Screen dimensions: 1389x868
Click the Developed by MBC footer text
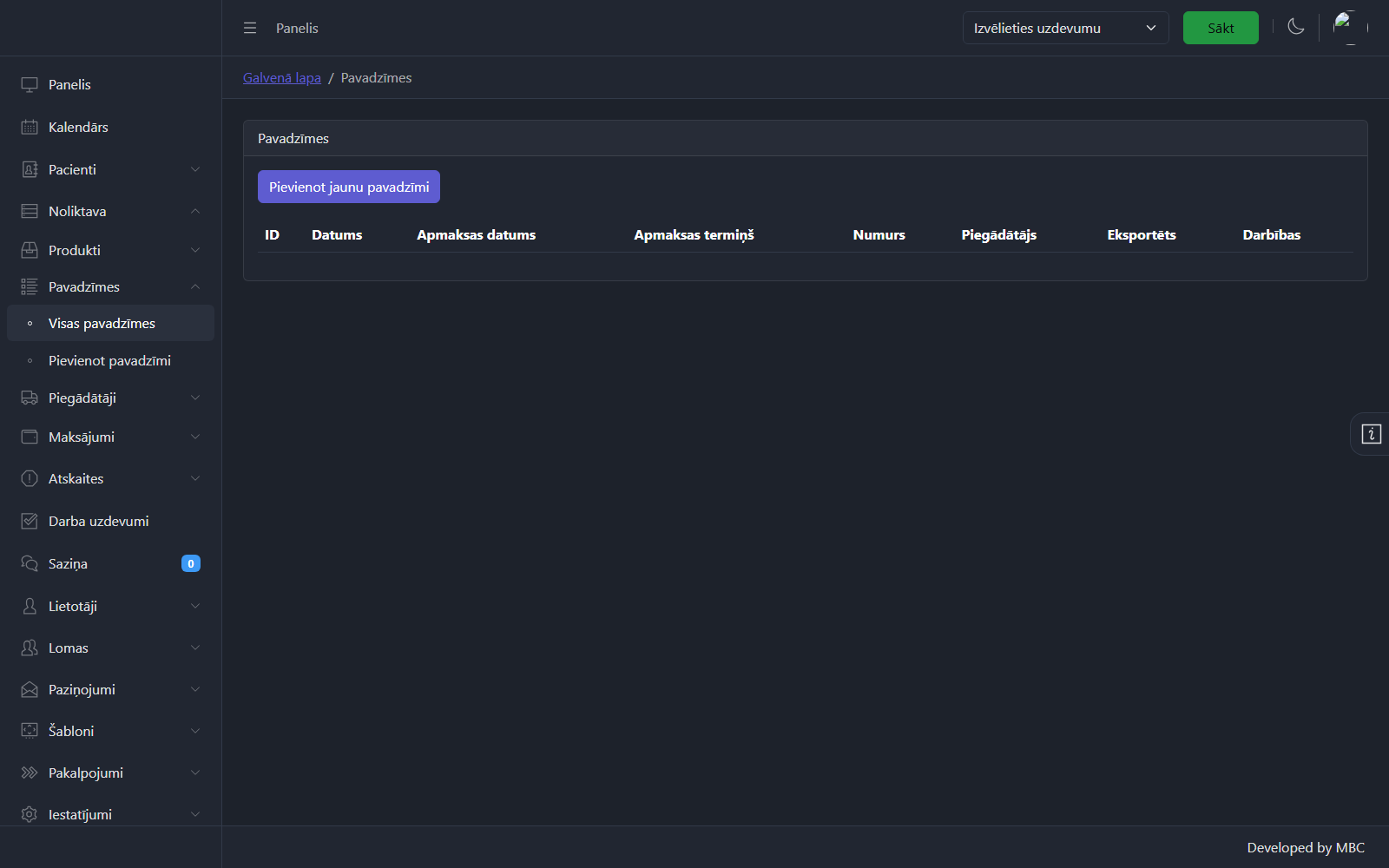point(1306,847)
